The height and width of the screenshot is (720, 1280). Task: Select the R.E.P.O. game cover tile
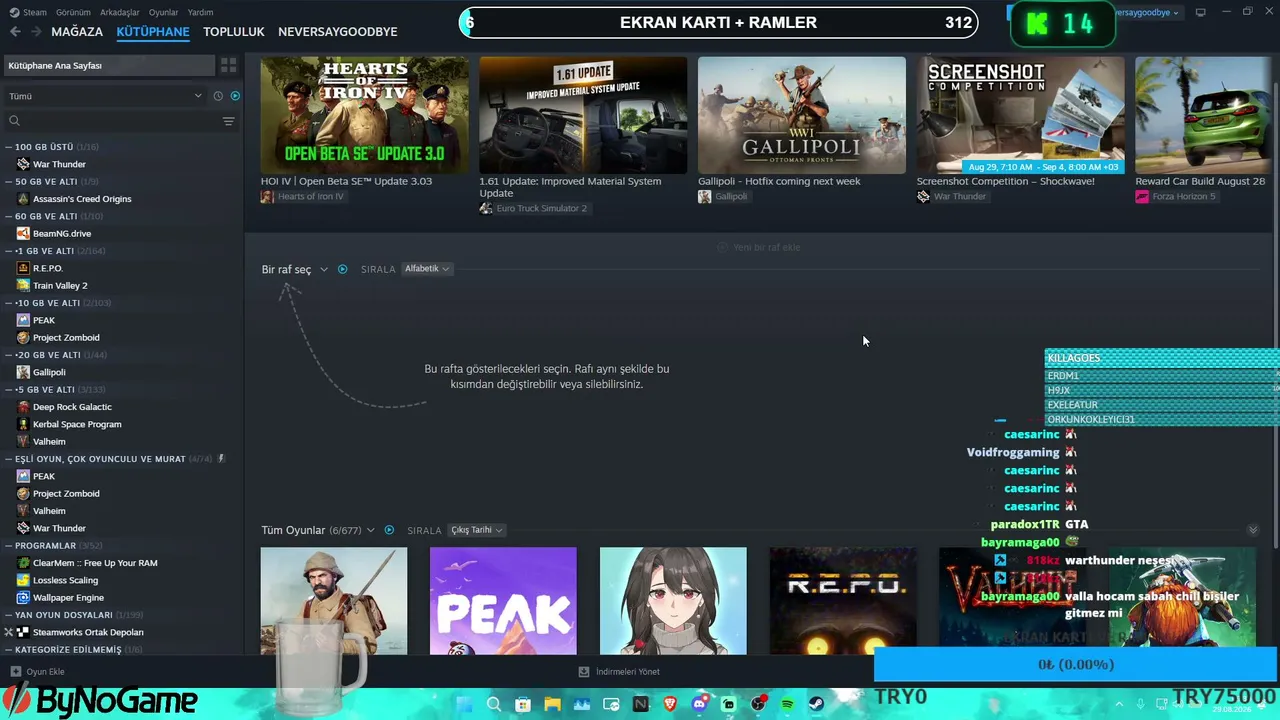tap(843, 601)
